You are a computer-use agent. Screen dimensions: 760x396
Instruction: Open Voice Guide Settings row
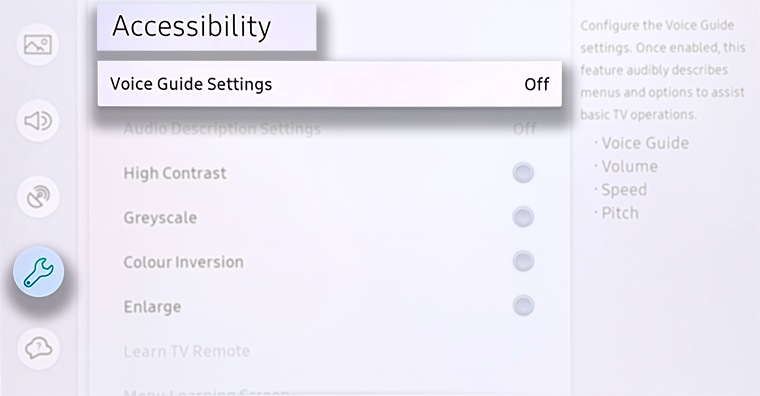click(330, 84)
